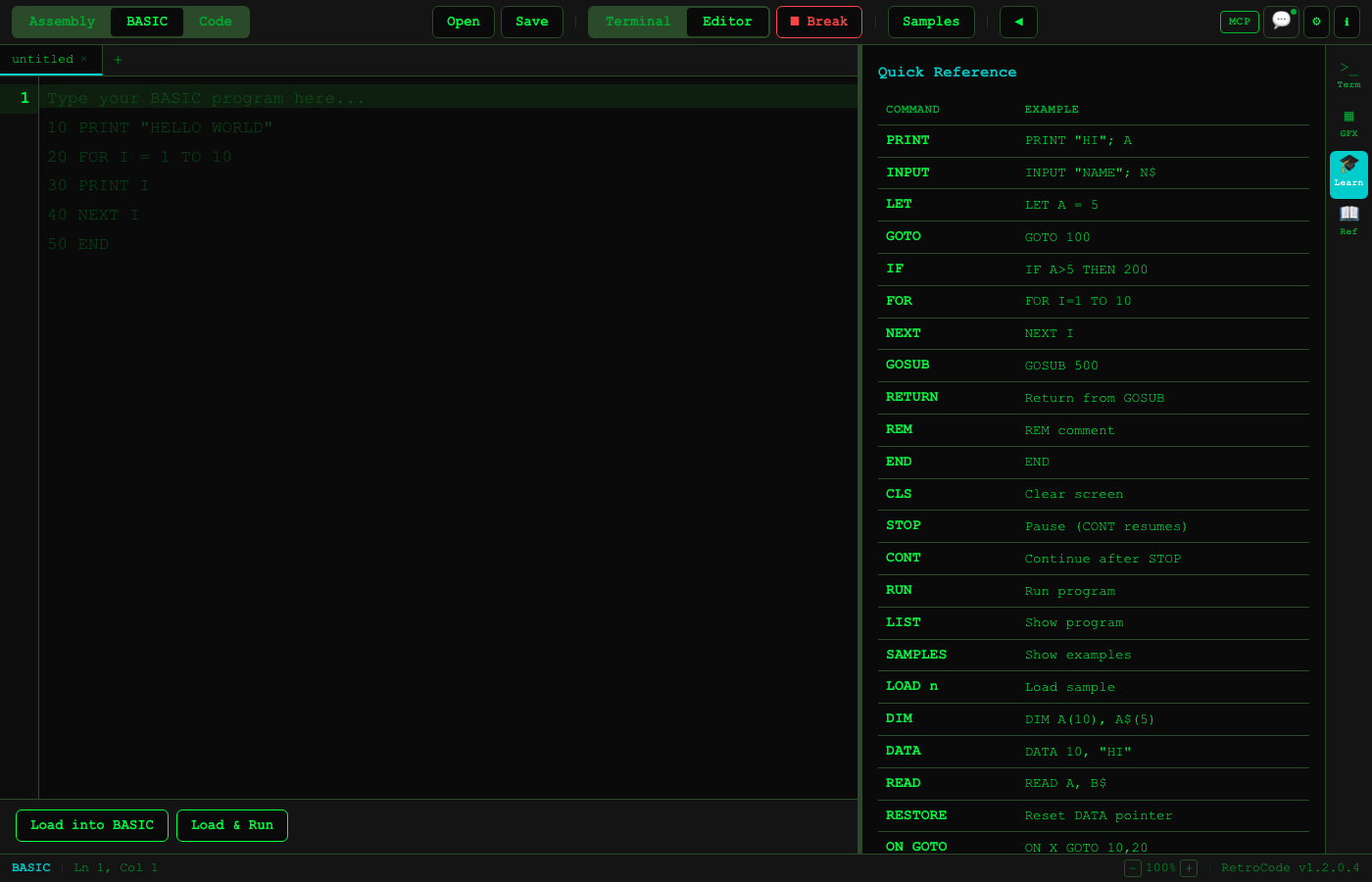1372x882 pixels.
Task: Switch to the BASIC mode tab
Action: [146, 21]
